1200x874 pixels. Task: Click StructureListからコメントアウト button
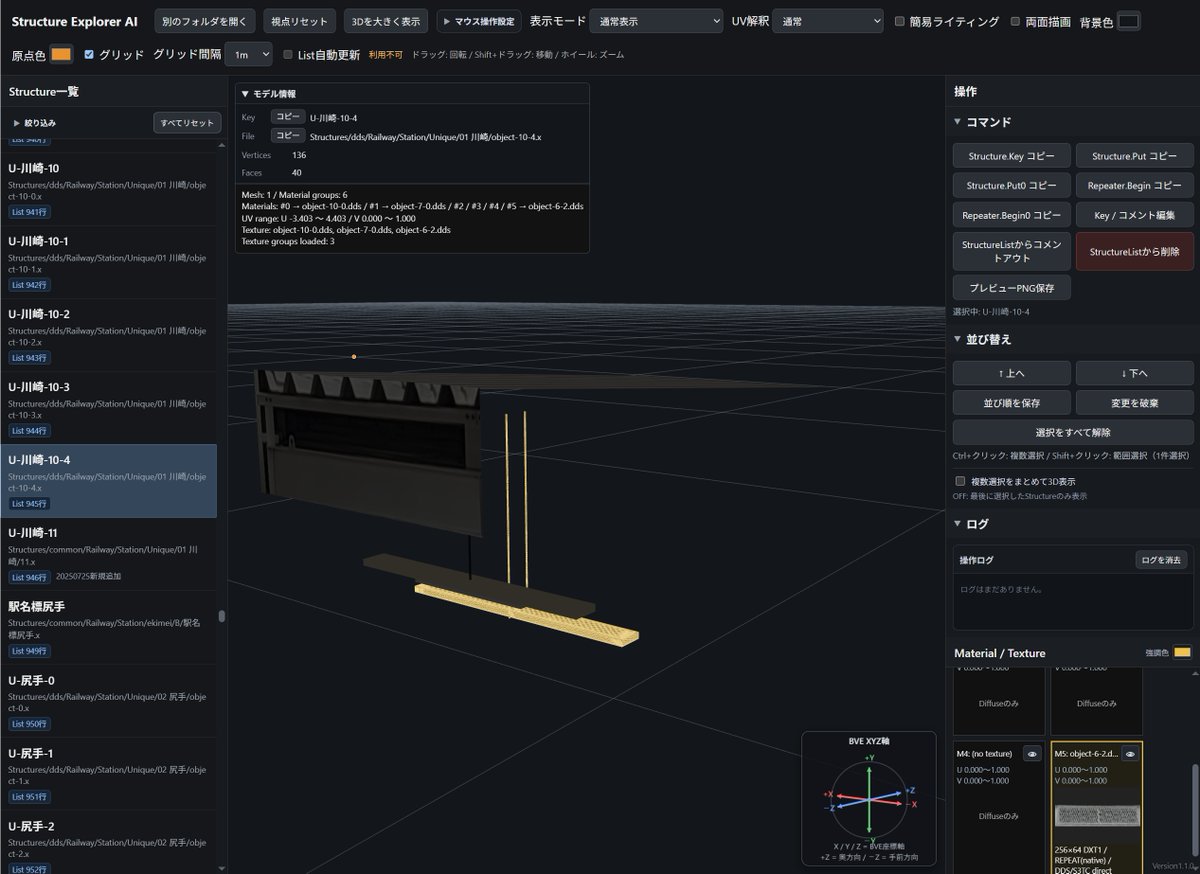1011,251
